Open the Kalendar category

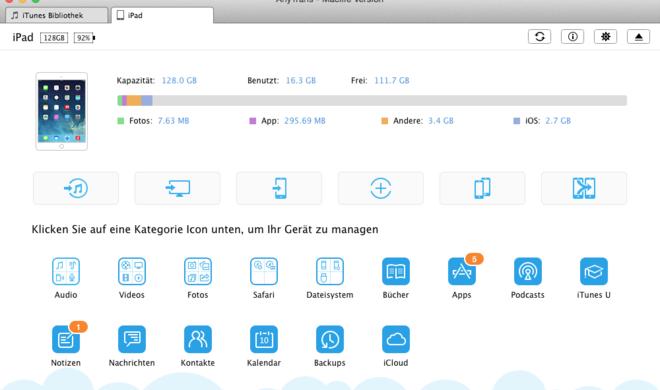[x=264, y=339]
